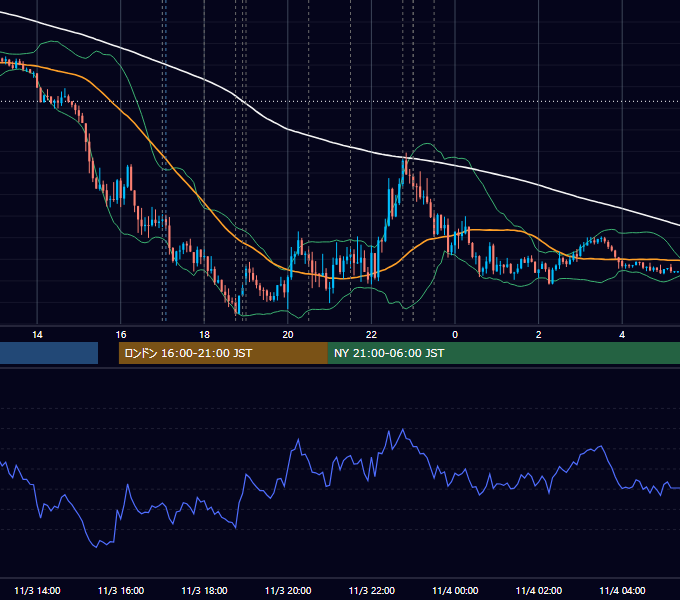This screenshot has width=680, height=600.
Task: Click the 11/3 22:00 date label
Action: point(372,590)
